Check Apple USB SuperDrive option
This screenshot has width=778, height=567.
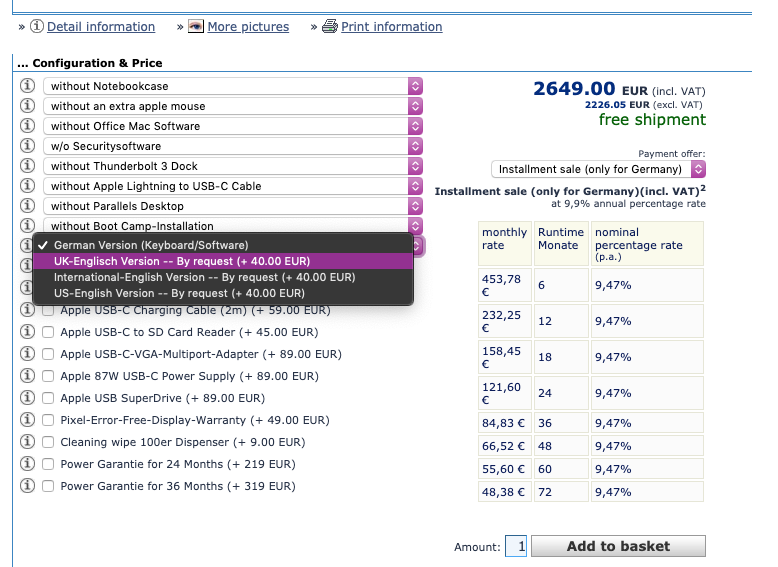[48, 398]
